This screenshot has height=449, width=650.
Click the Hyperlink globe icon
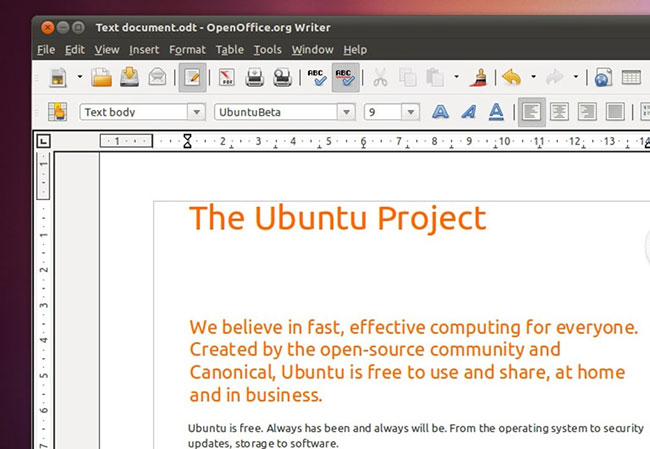click(x=603, y=78)
